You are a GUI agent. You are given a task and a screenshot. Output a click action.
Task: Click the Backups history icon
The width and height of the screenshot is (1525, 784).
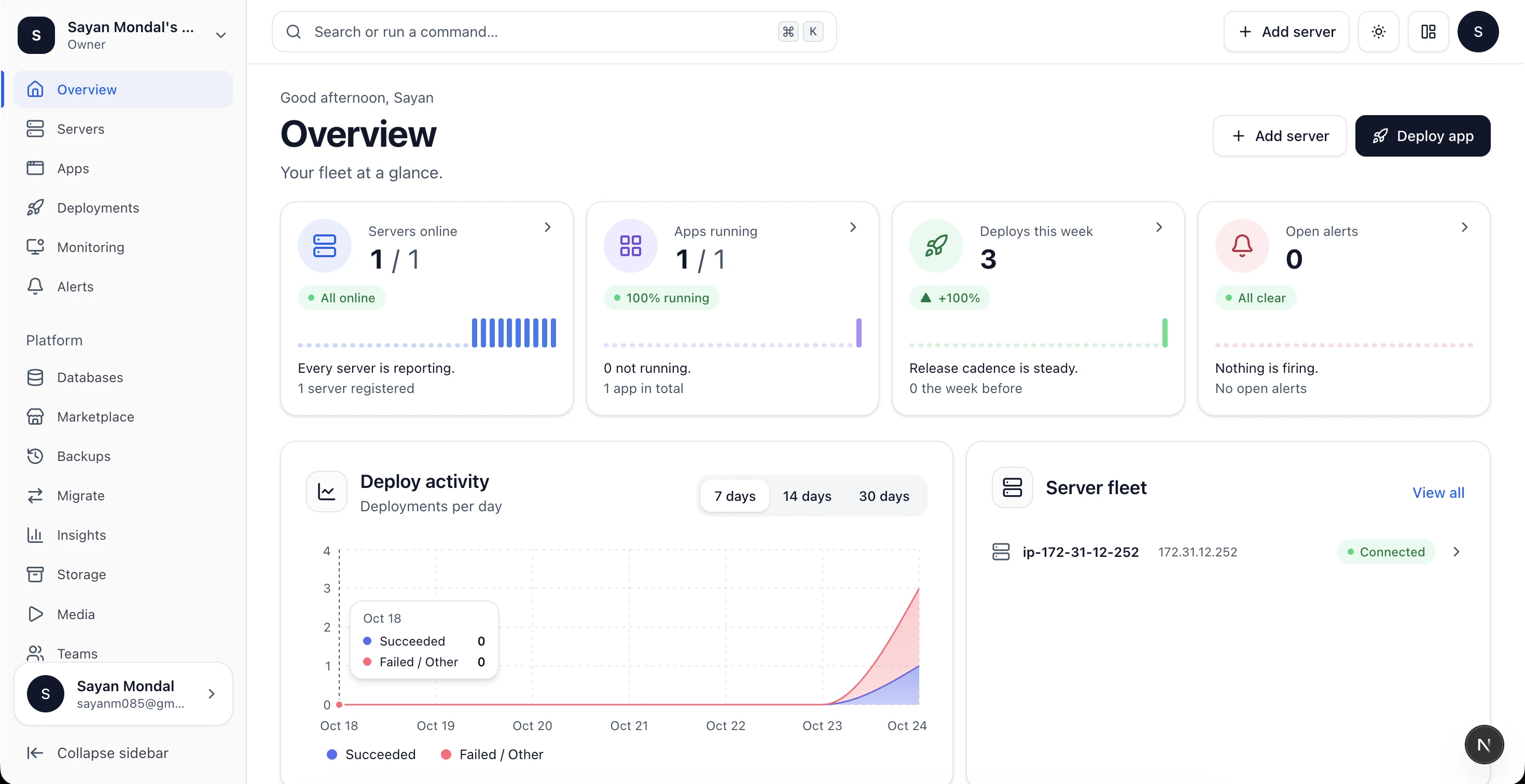35,456
